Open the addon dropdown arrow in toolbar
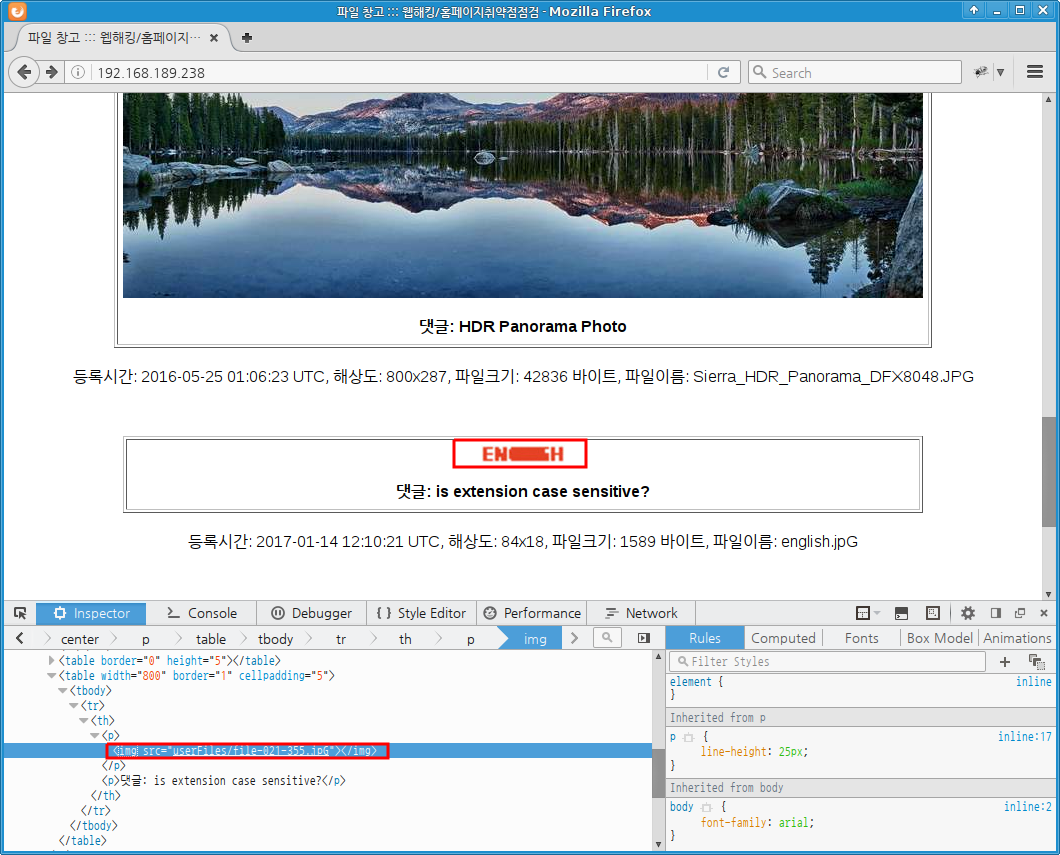The height and width of the screenshot is (855, 1060). pyautogui.click(x=1001, y=72)
